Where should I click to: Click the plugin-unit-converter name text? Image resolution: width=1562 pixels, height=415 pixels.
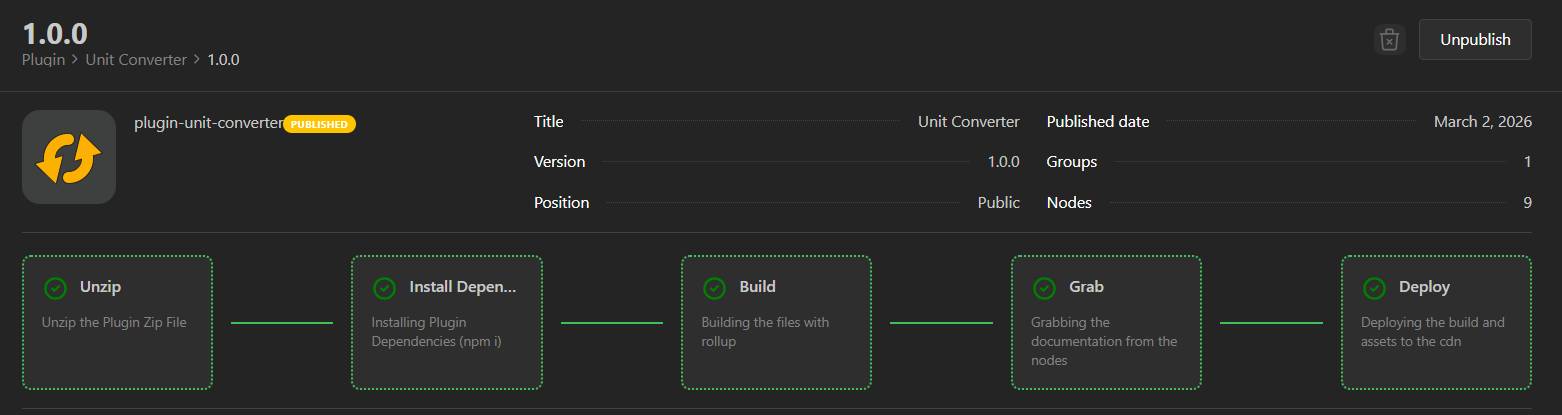click(x=208, y=123)
